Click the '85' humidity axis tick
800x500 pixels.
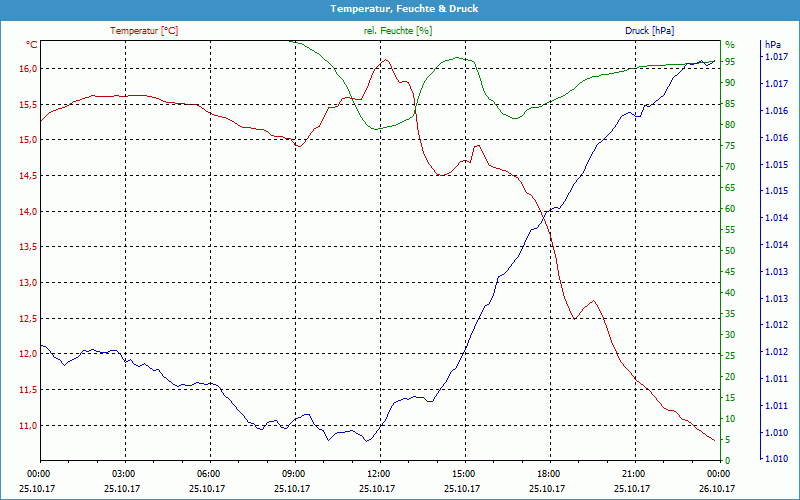[730, 104]
